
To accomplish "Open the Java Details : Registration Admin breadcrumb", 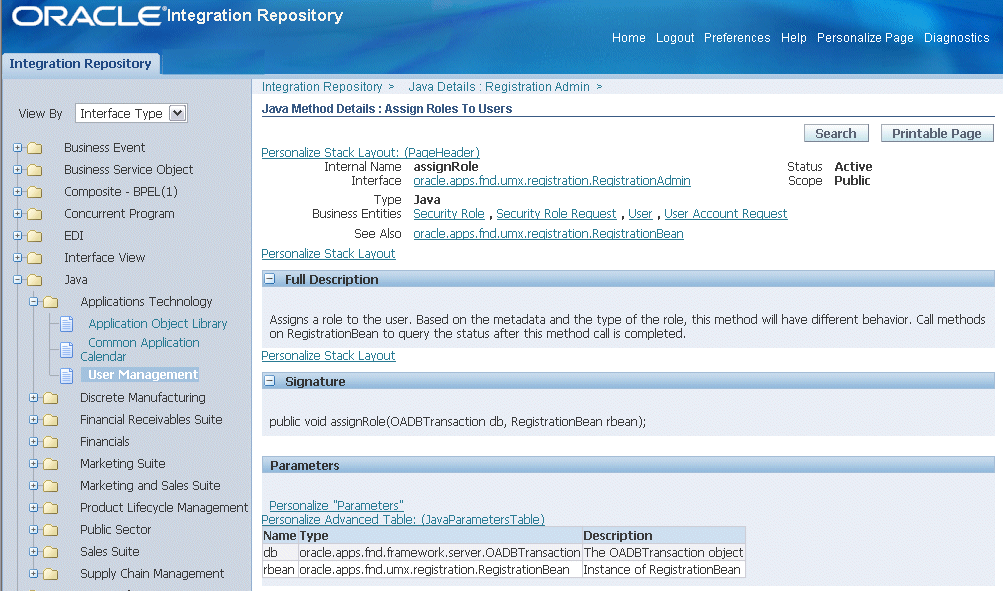I will point(499,87).
